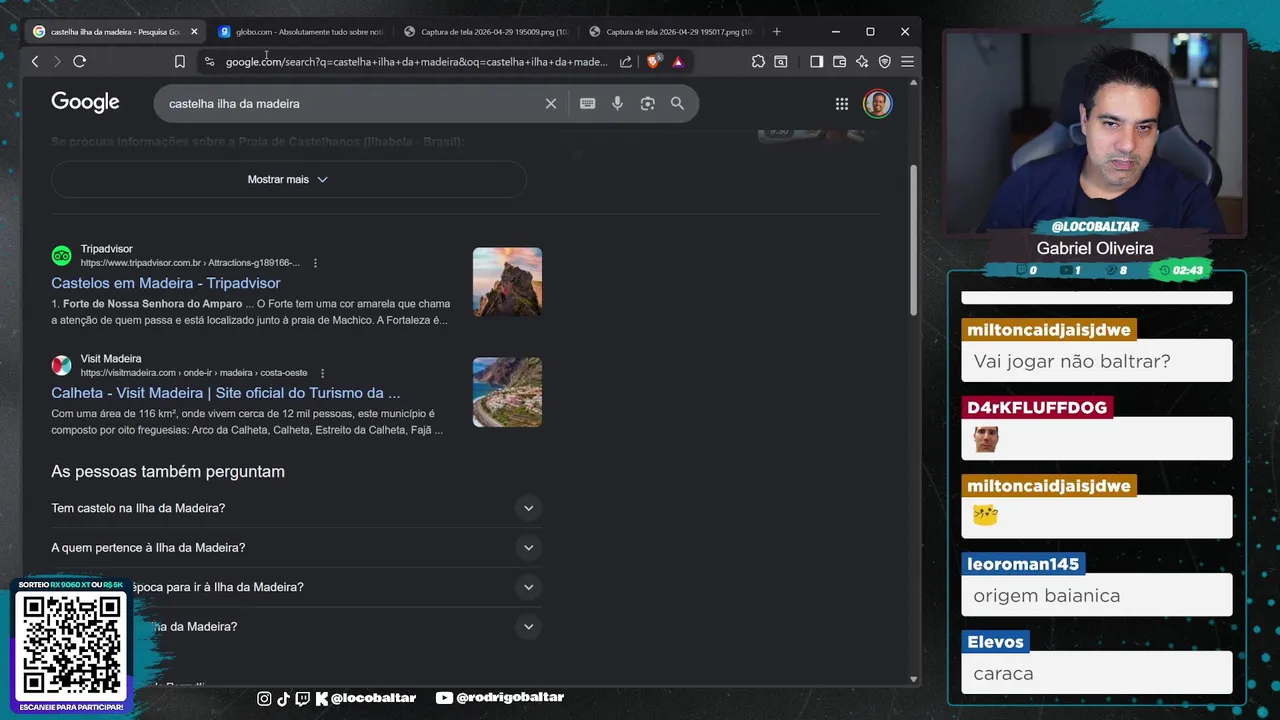Open the Visit Madeira coastal thumbnail
Viewport: 1280px width, 720px height.
tap(507, 392)
